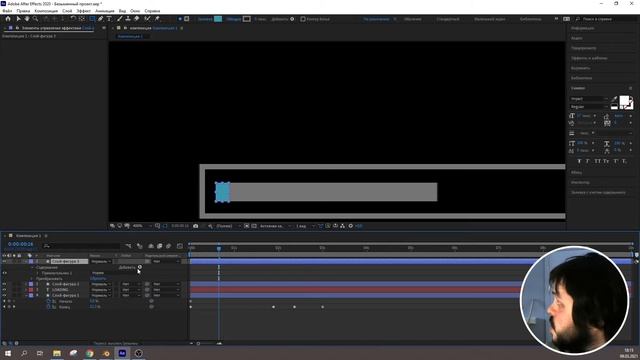640x360 pixels.
Task: Open File Explorer from the taskbar
Action: click(x=57, y=353)
